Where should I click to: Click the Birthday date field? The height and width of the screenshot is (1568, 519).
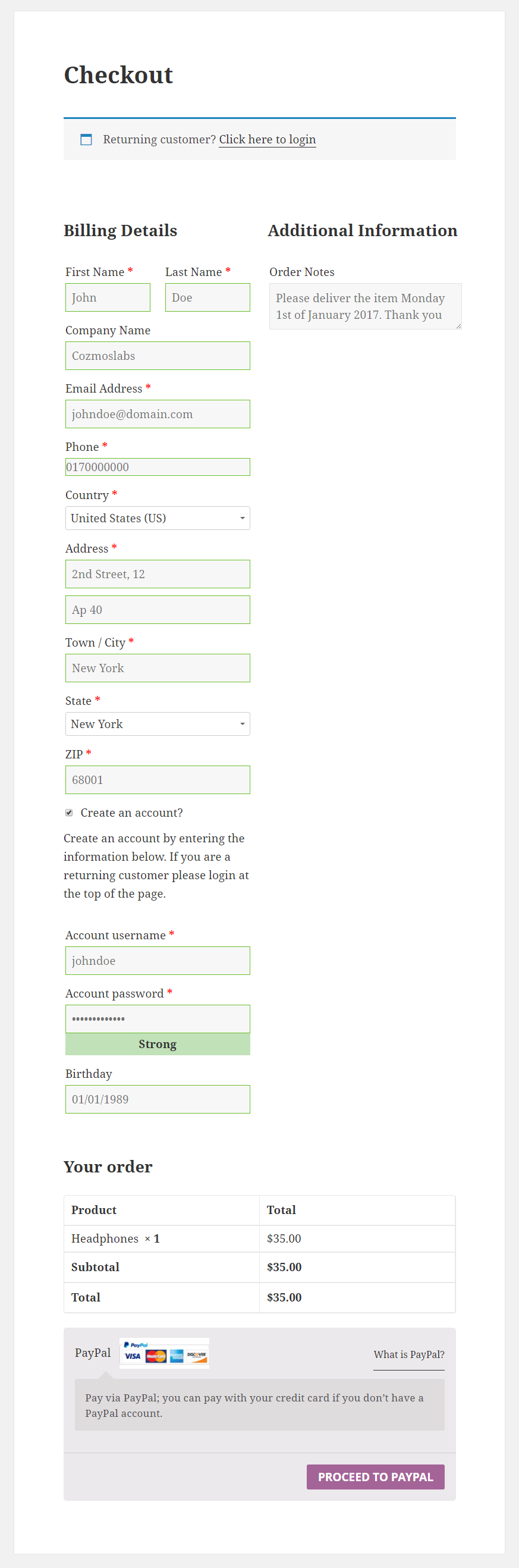(158, 1099)
